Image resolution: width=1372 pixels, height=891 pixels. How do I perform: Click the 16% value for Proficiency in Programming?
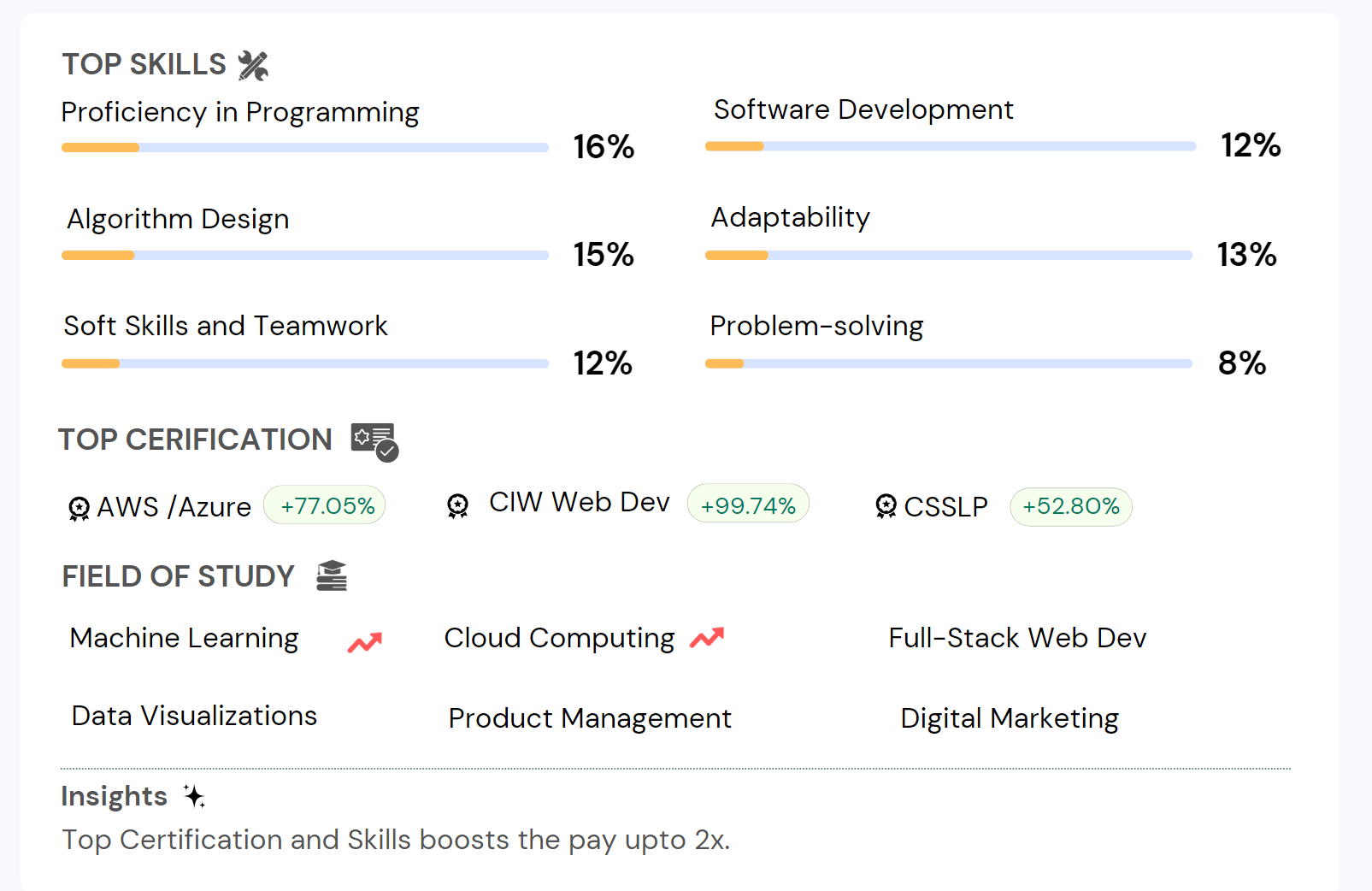click(x=604, y=147)
